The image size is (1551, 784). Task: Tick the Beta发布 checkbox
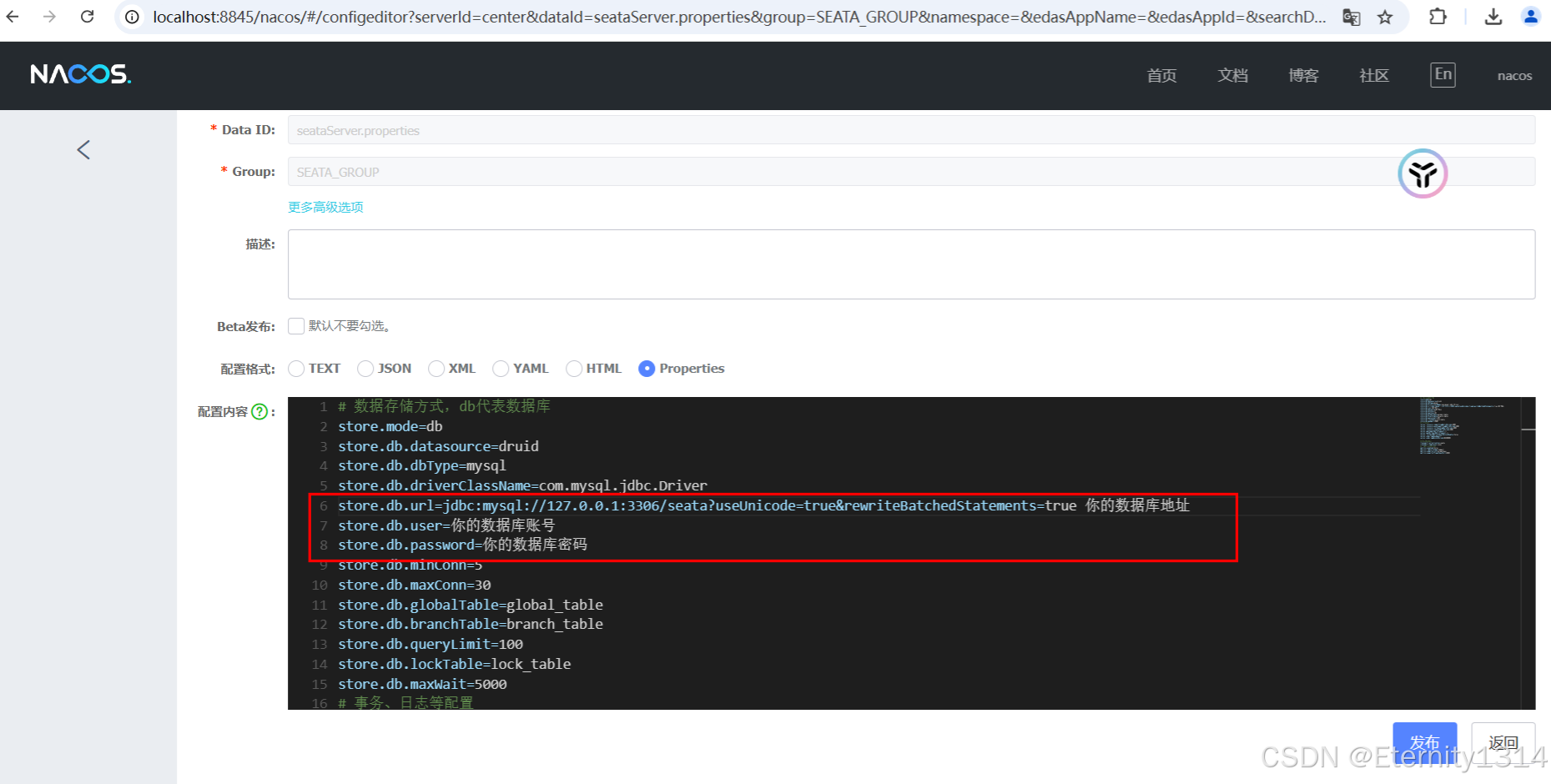(x=296, y=326)
